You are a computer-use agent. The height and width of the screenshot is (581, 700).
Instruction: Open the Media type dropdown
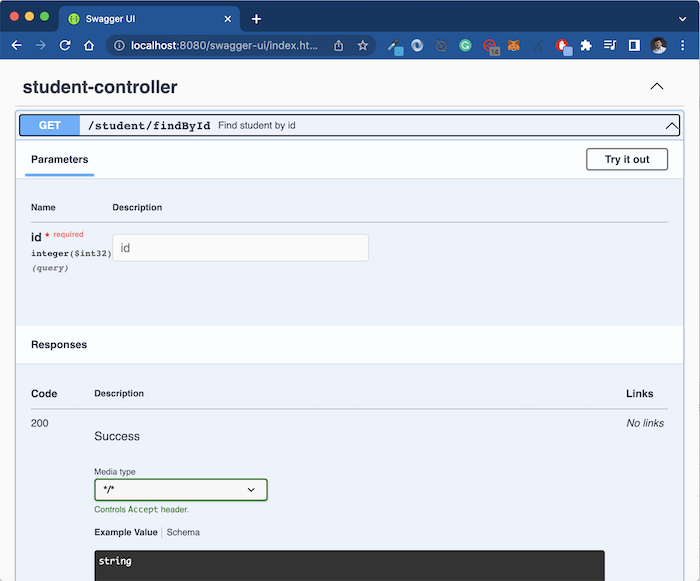(181, 489)
